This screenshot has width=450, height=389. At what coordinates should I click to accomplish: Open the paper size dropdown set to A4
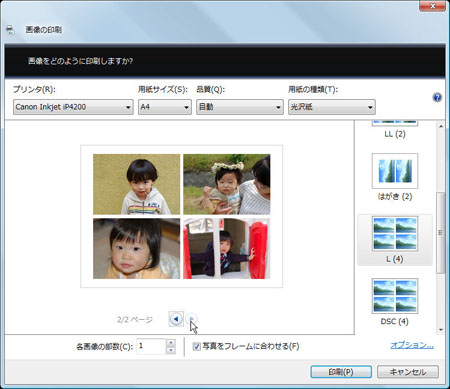165,107
